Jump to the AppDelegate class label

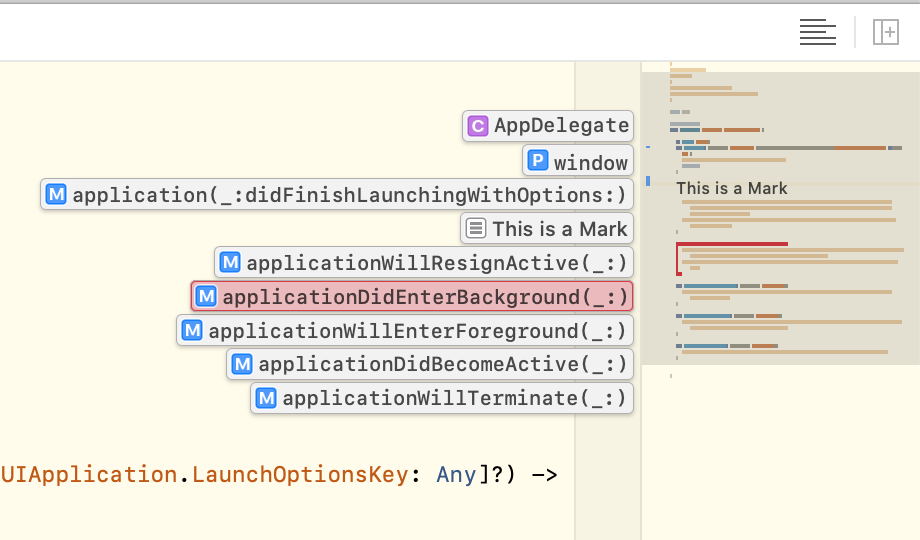(x=548, y=126)
